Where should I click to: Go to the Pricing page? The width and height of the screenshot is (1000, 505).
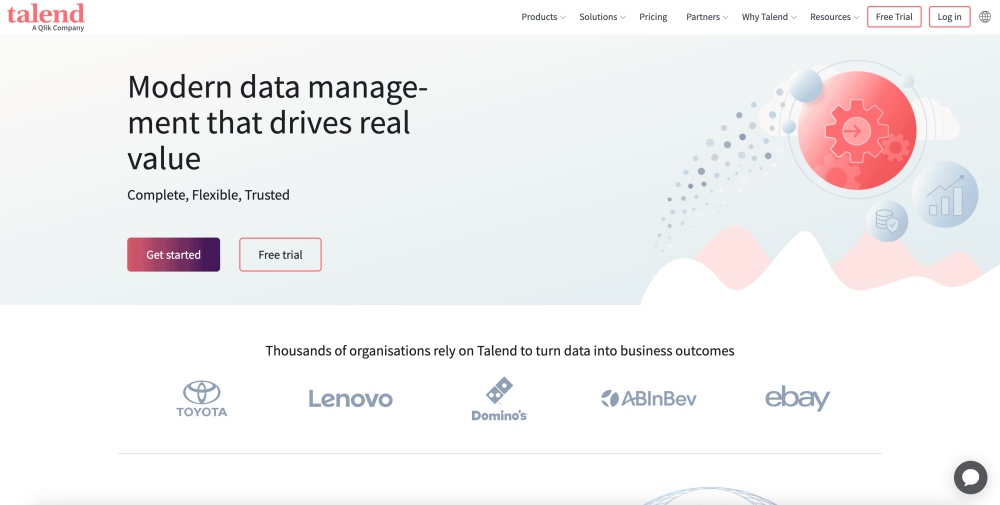pos(653,17)
